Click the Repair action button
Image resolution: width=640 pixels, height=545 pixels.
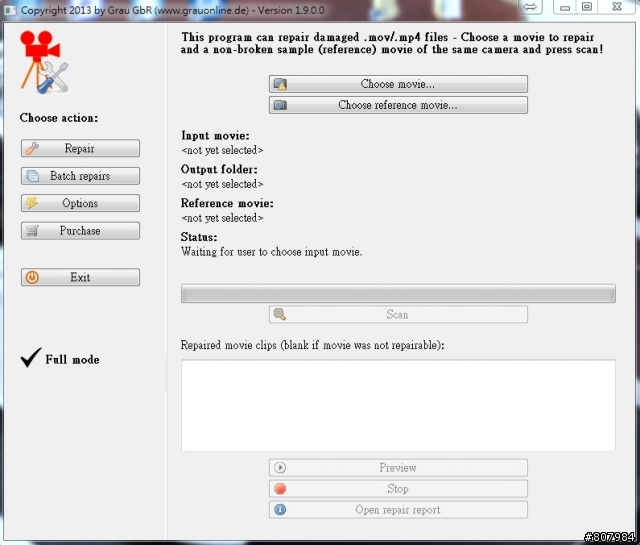[x=80, y=148]
